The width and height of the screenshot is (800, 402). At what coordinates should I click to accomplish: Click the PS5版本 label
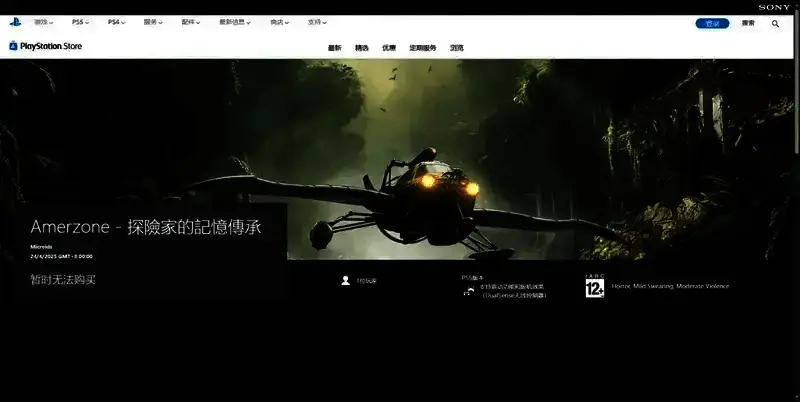(472, 278)
